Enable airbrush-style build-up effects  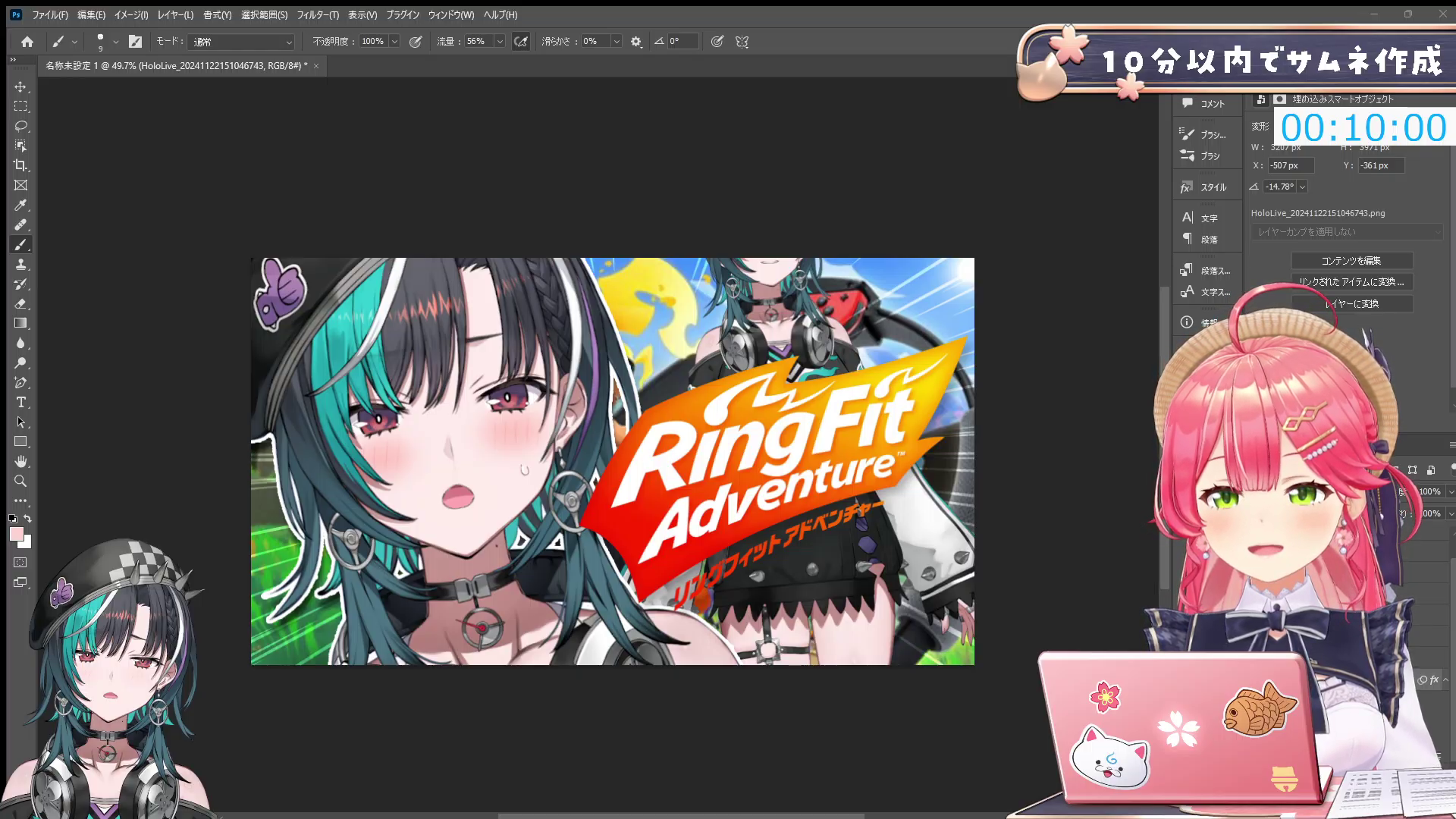pyautogui.click(x=521, y=42)
